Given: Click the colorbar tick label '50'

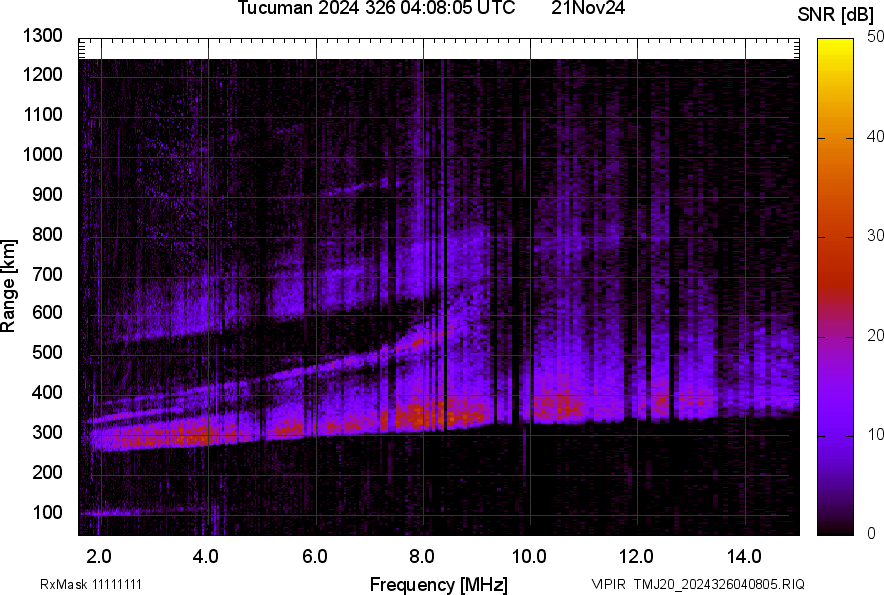Looking at the screenshot, I should (x=876, y=36).
